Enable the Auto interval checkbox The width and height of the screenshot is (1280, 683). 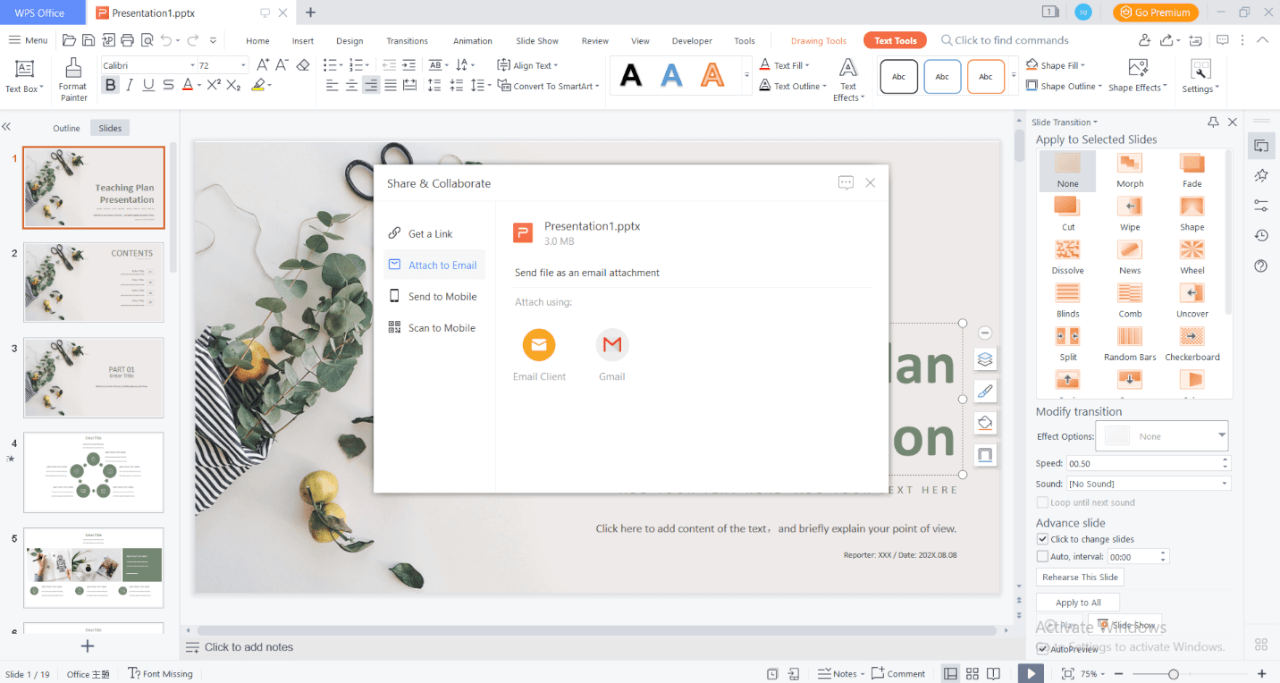pyautogui.click(x=1043, y=557)
